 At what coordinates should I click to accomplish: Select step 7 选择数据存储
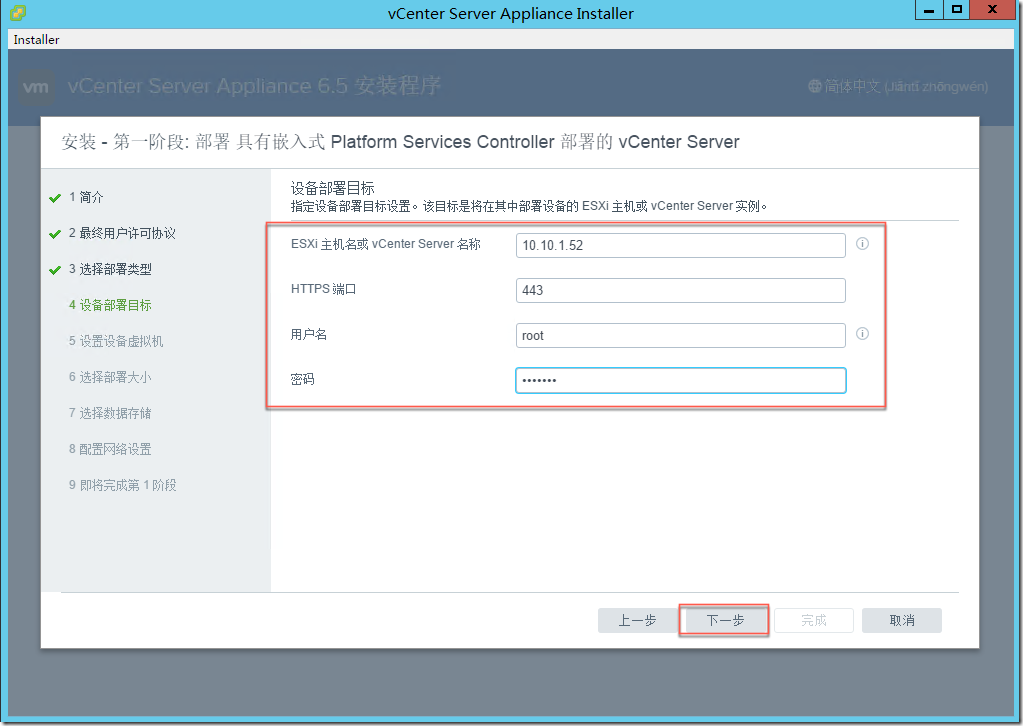coord(110,413)
